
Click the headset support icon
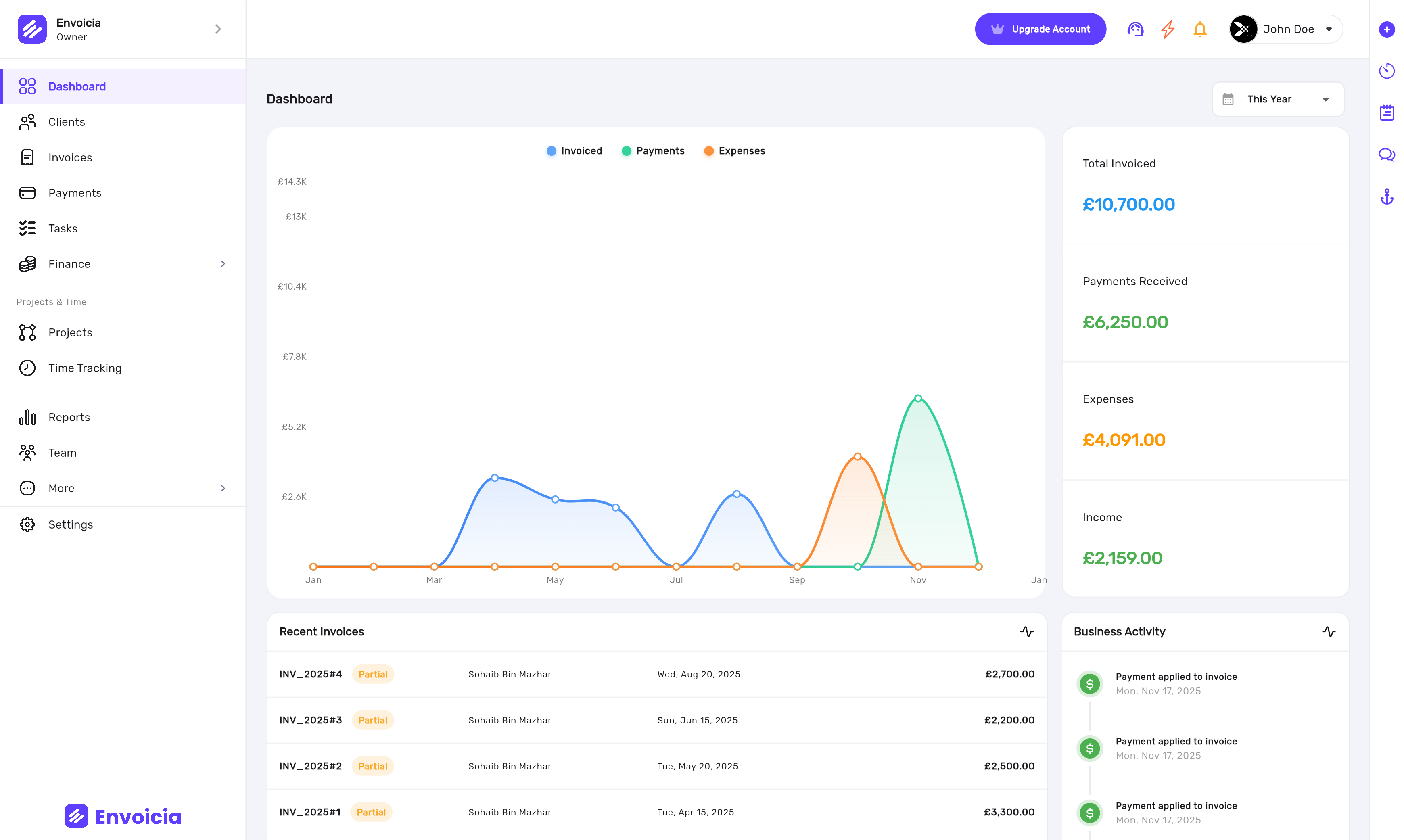pos(1134,29)
